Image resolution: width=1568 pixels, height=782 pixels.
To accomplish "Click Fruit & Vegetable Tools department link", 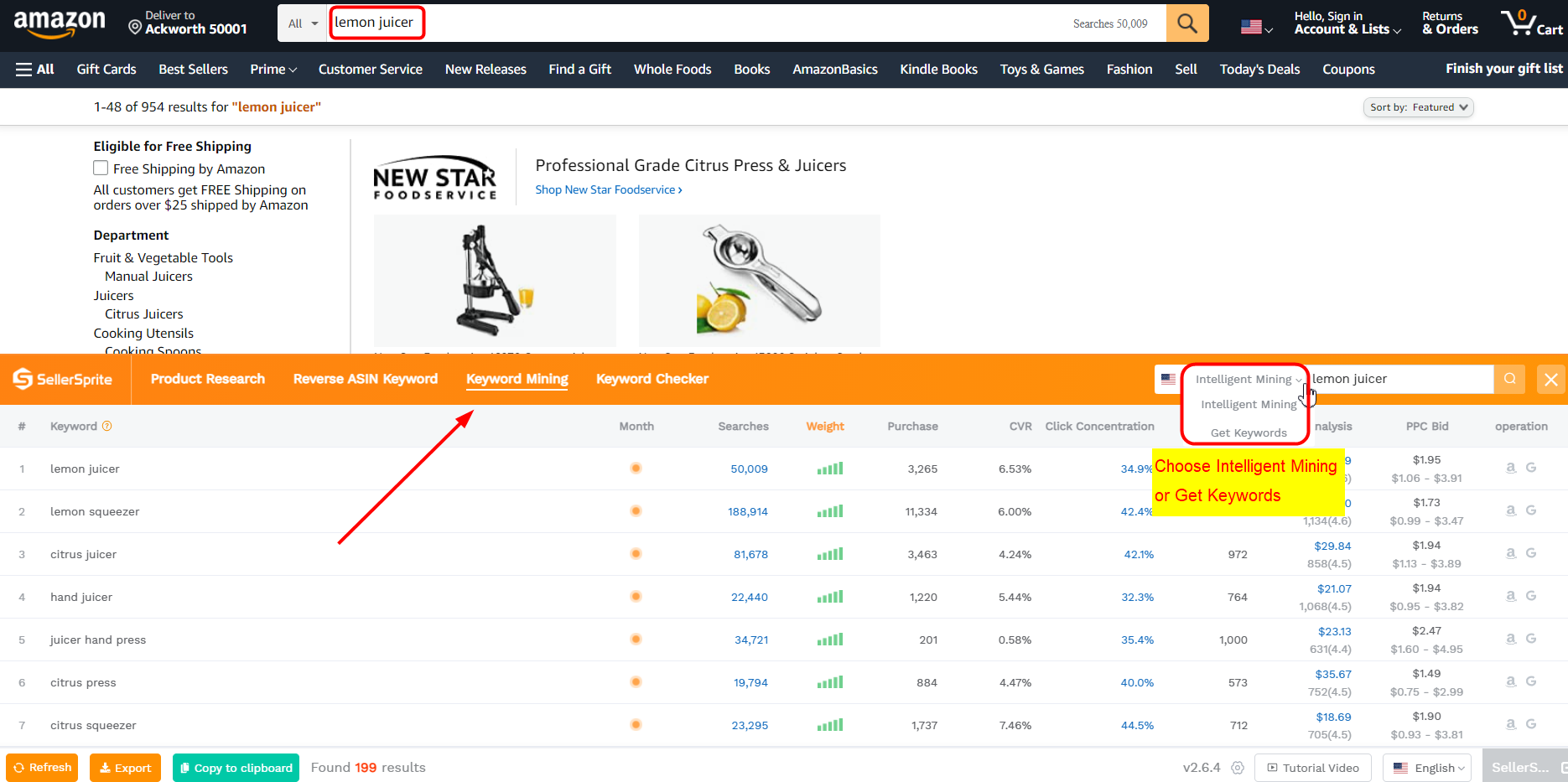I will point(163,258).
